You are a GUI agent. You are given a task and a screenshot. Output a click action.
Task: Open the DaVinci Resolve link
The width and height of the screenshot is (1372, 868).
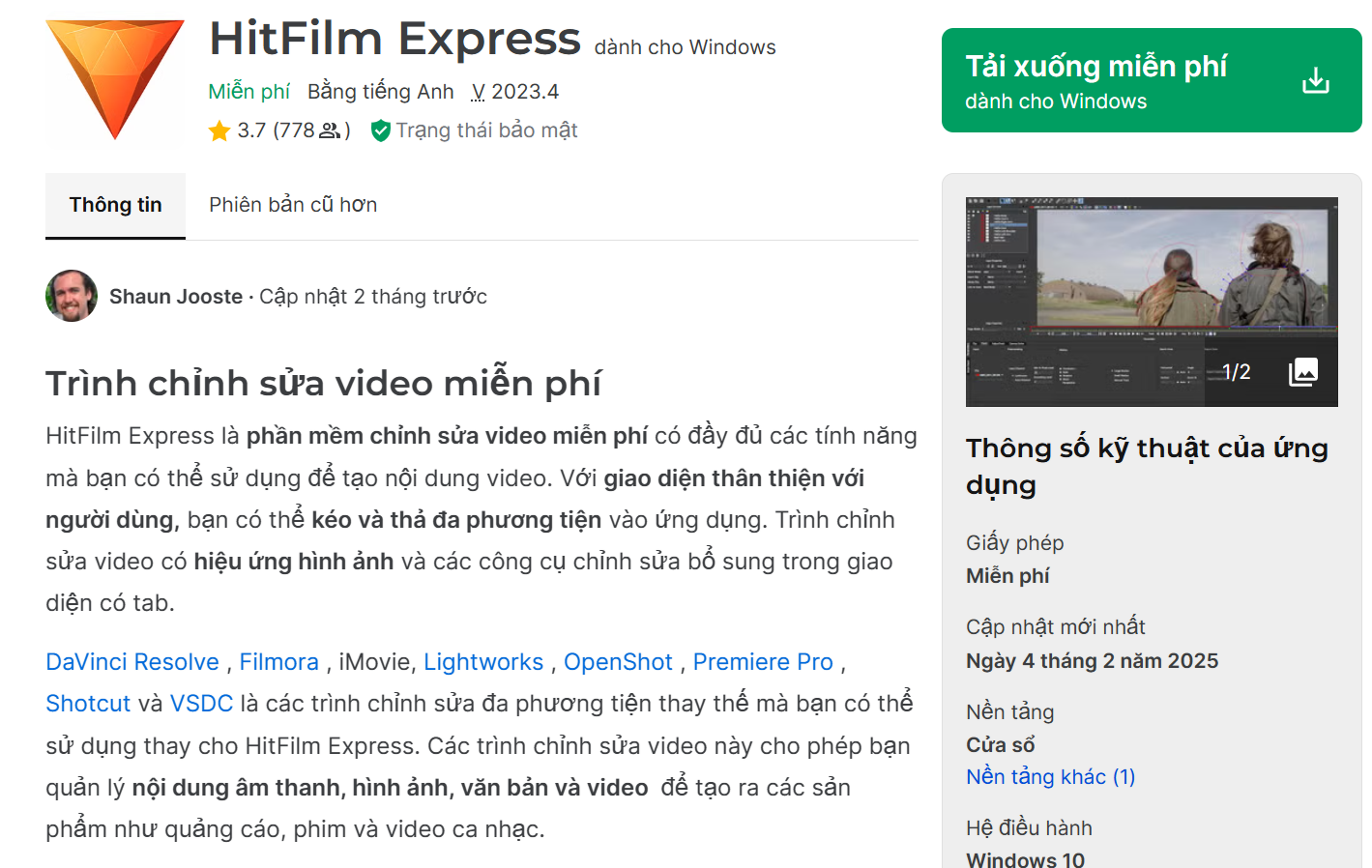tap(132, 662)
